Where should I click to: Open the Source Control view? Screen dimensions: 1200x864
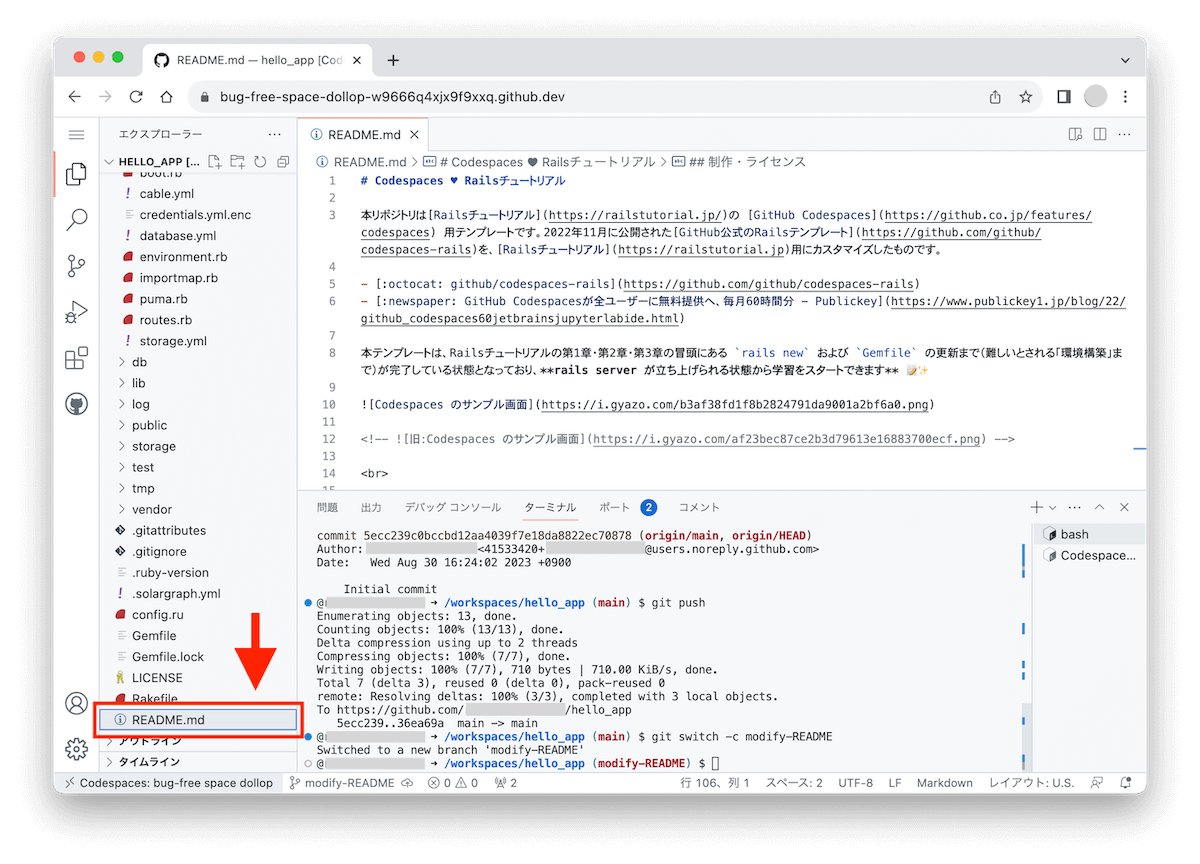tap(76, 266)
